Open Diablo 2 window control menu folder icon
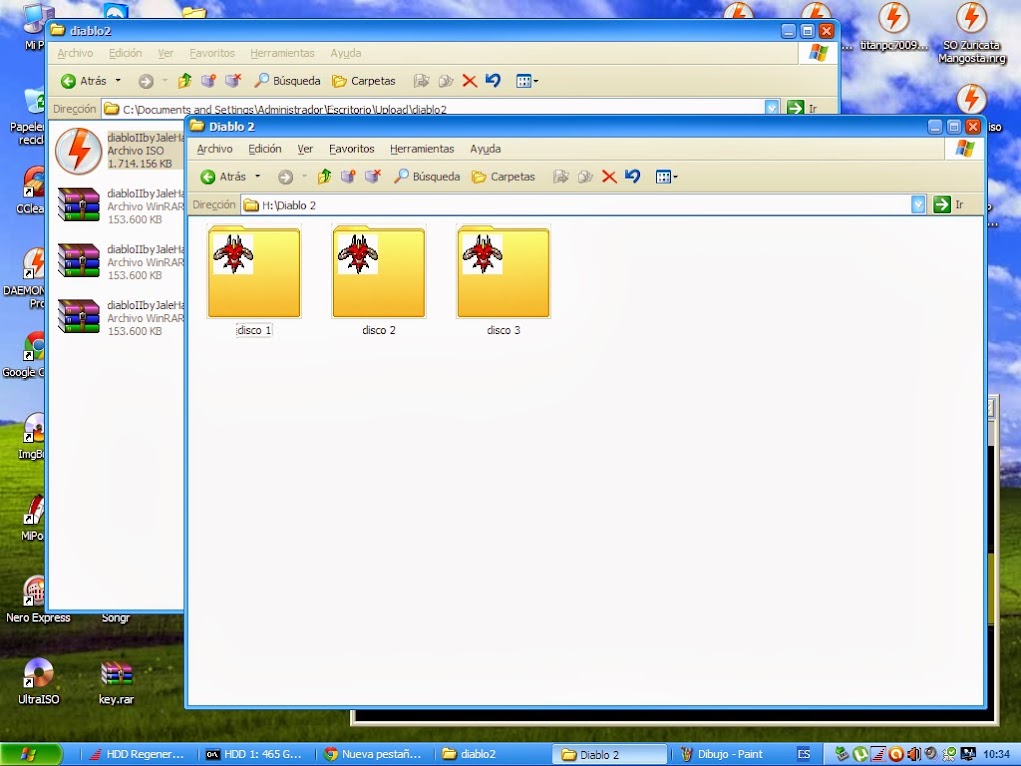This screenshot has width=1021, height=766. click(x=197, y=126)
